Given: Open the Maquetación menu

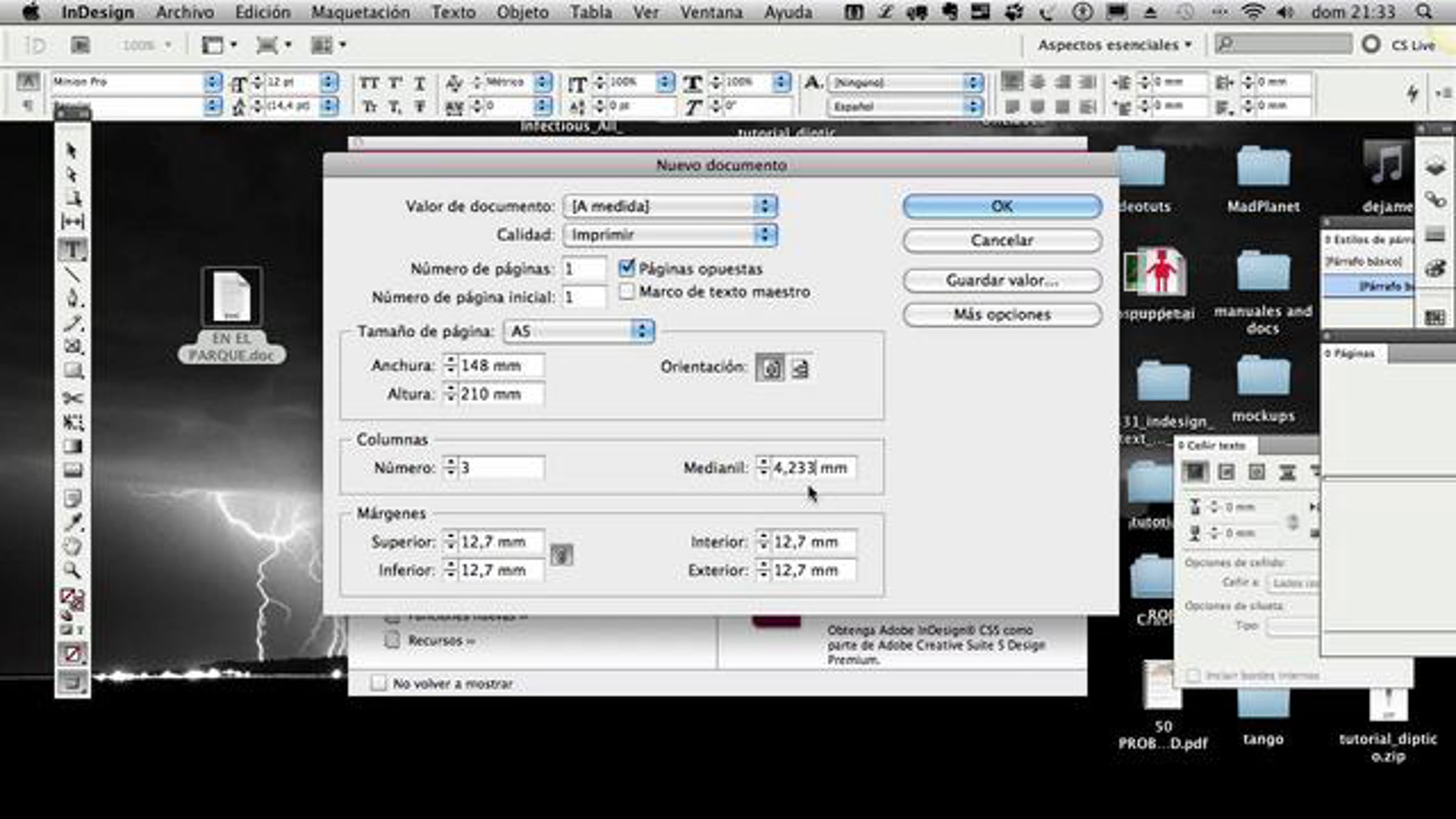Looking at the screenshot, I should [x=360, y=12].
